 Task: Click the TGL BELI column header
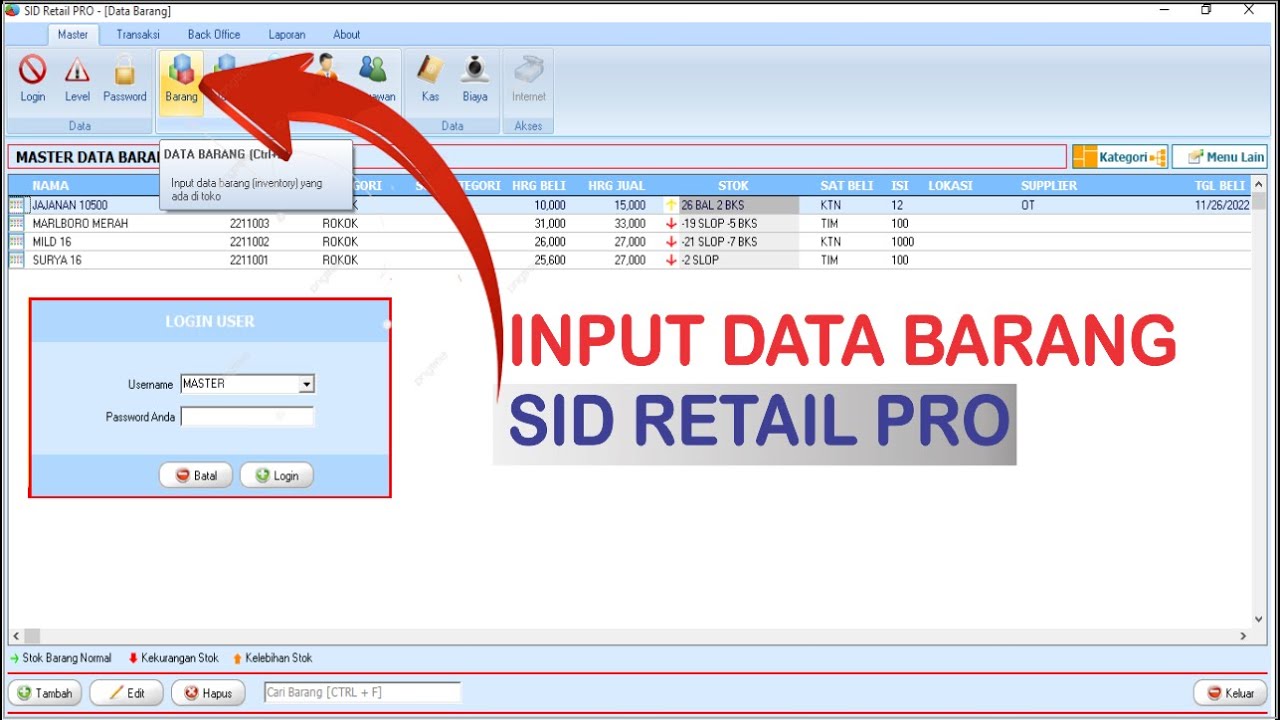1220,186
